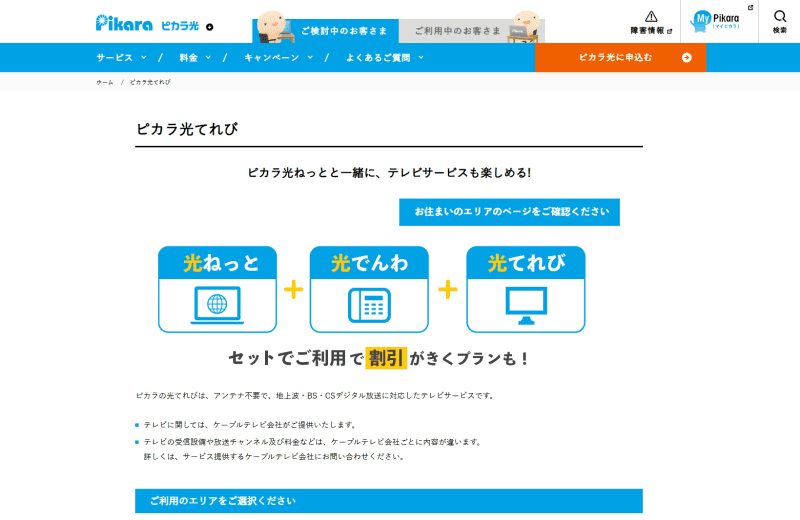This screenshot has height=520, width=800.
Task: Expand the サービス menu
Action: tap(121, 58)
